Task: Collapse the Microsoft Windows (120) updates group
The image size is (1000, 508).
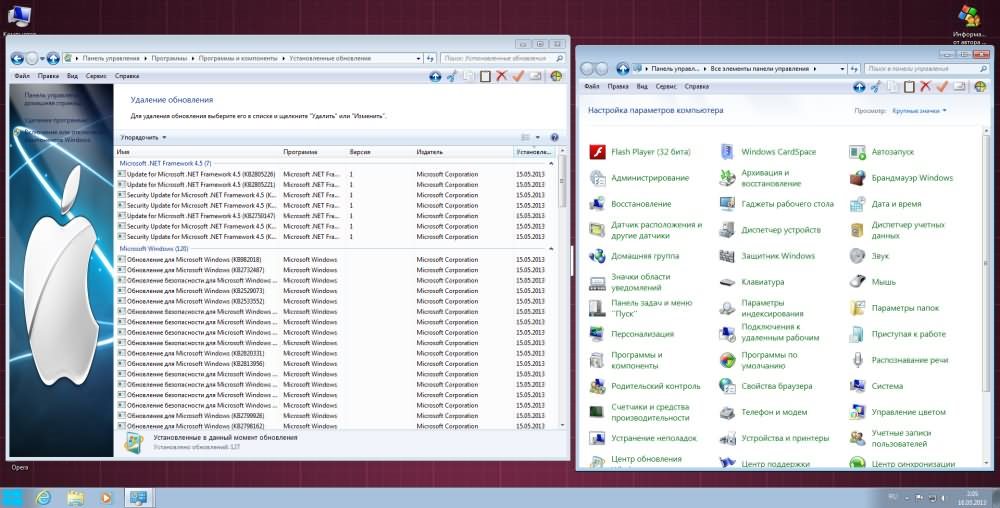Action: pos(549,248)
